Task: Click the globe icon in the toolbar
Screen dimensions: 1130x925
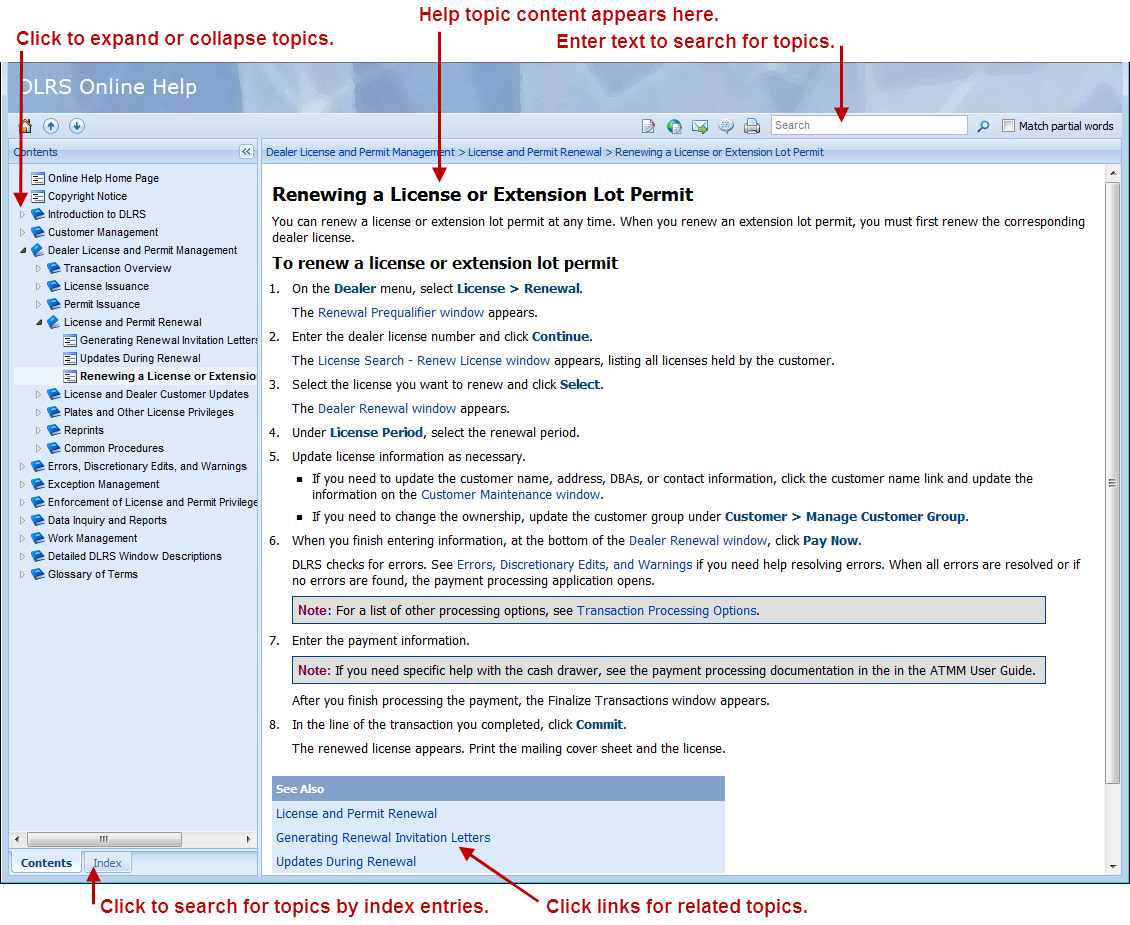Action: 675,126
